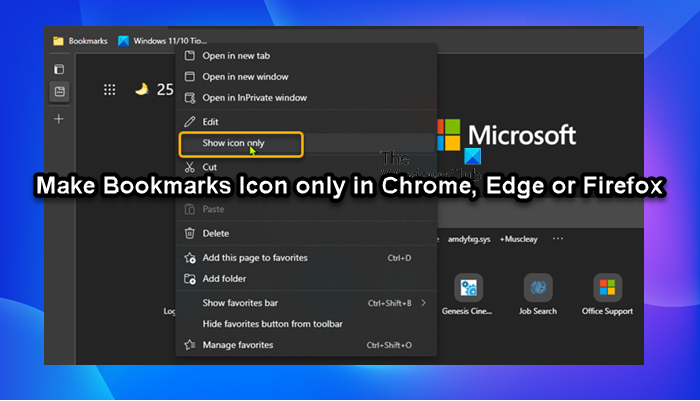Click the amdyfxg.sys quick search link

coord(469,239)
